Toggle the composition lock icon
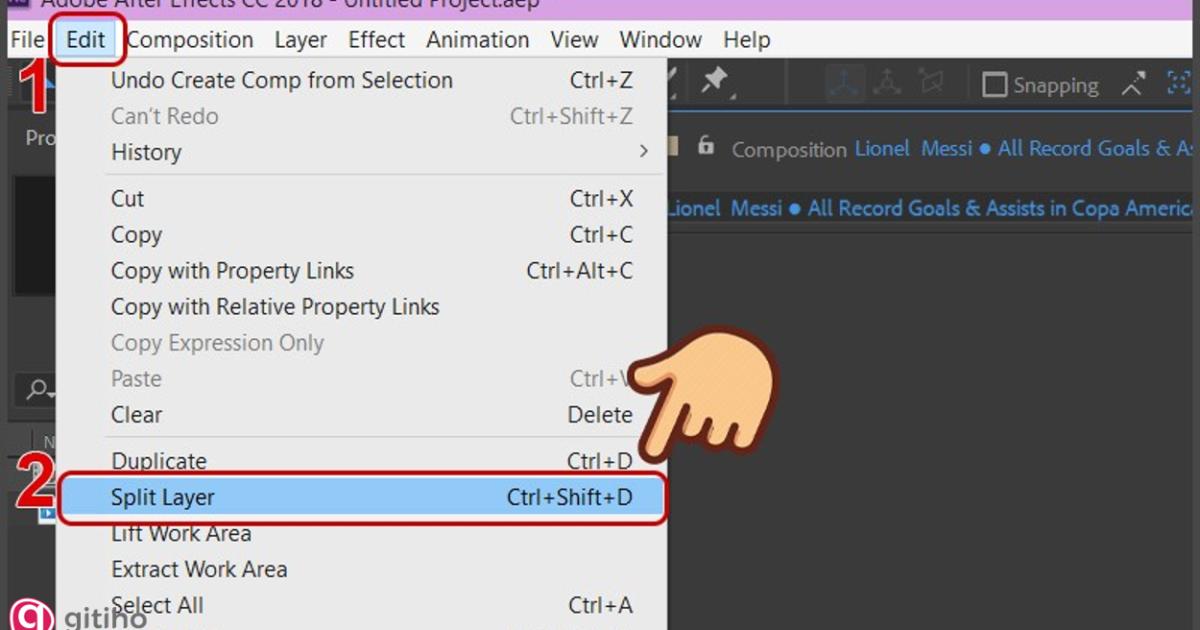 pos(707,148)
